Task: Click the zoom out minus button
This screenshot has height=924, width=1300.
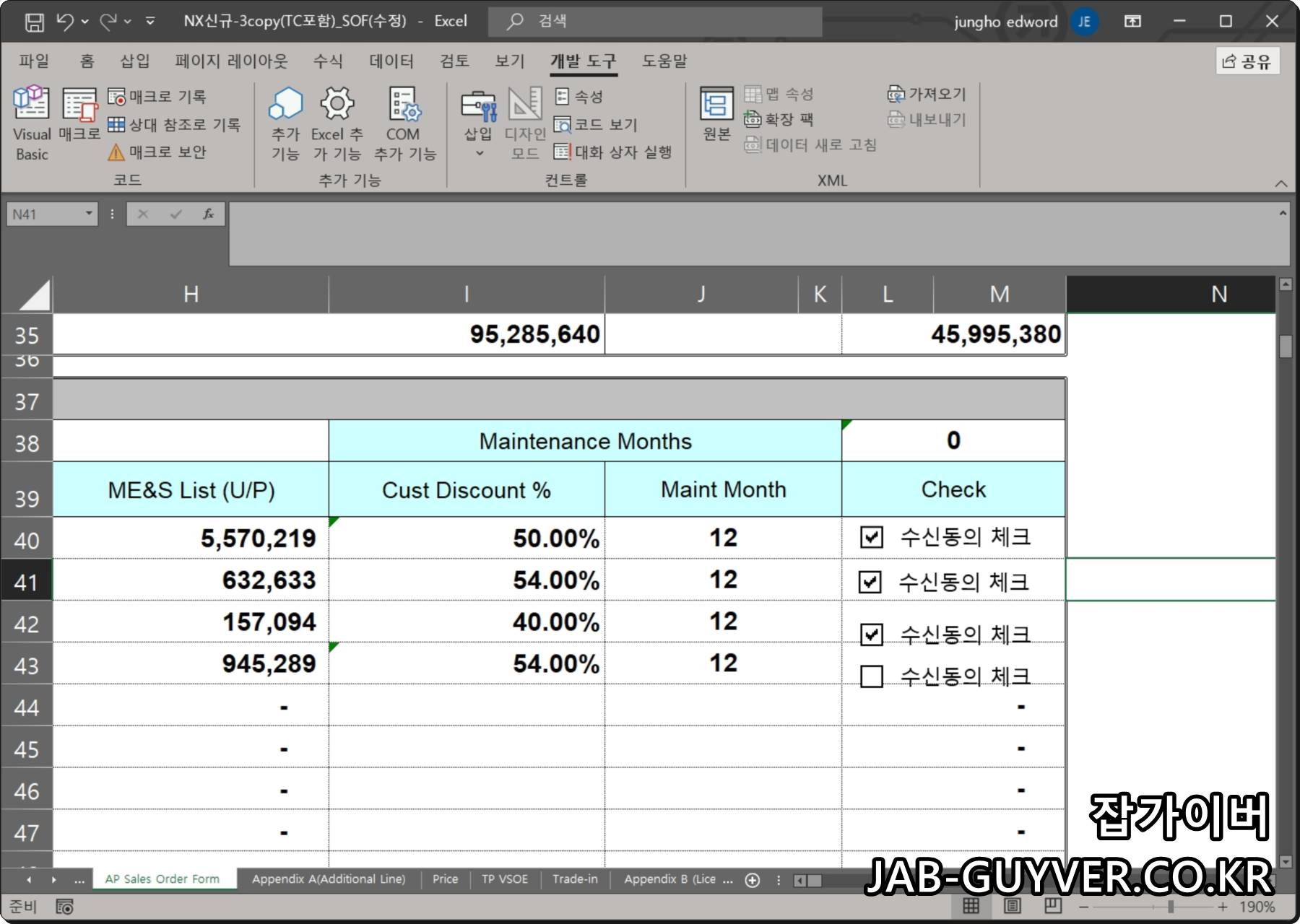Action: [x=1084, y=907]
